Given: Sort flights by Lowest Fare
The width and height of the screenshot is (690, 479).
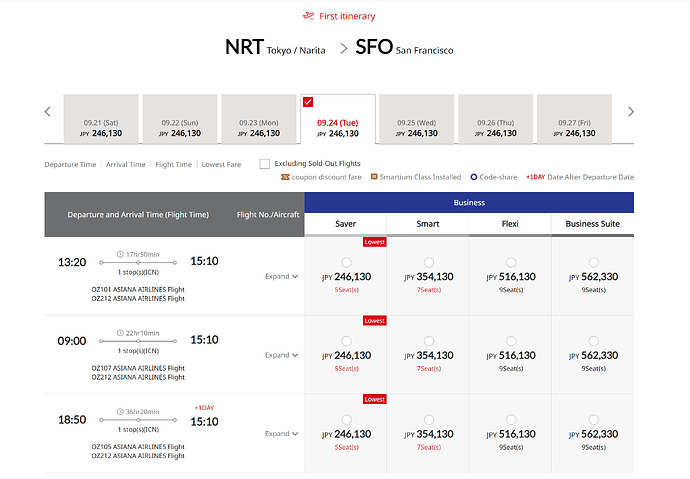Looking at the screenshot, I should coord(221,165).
